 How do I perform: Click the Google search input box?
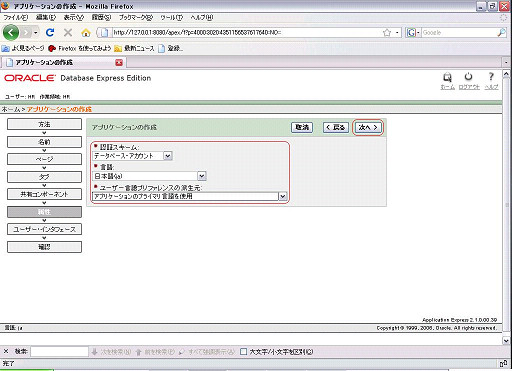[x=459, y=33]
